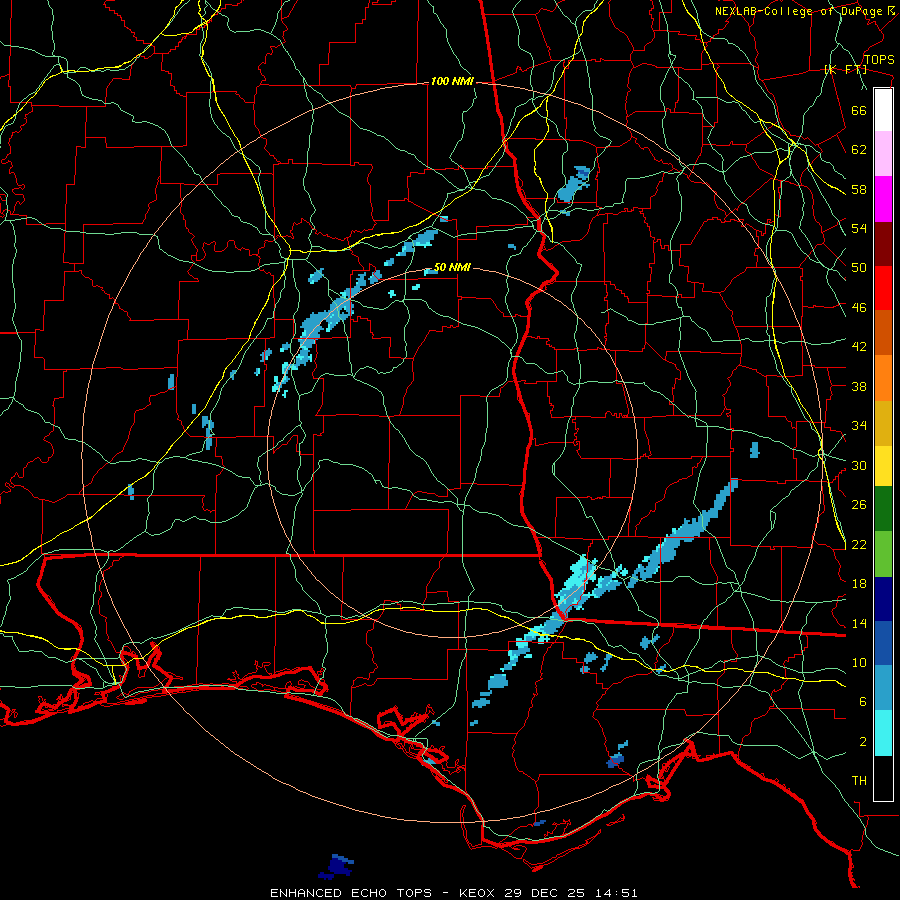The height and width of the screenshot is (900, 900).
Task: Click the legend value "26"
Action: click(859, 505)
